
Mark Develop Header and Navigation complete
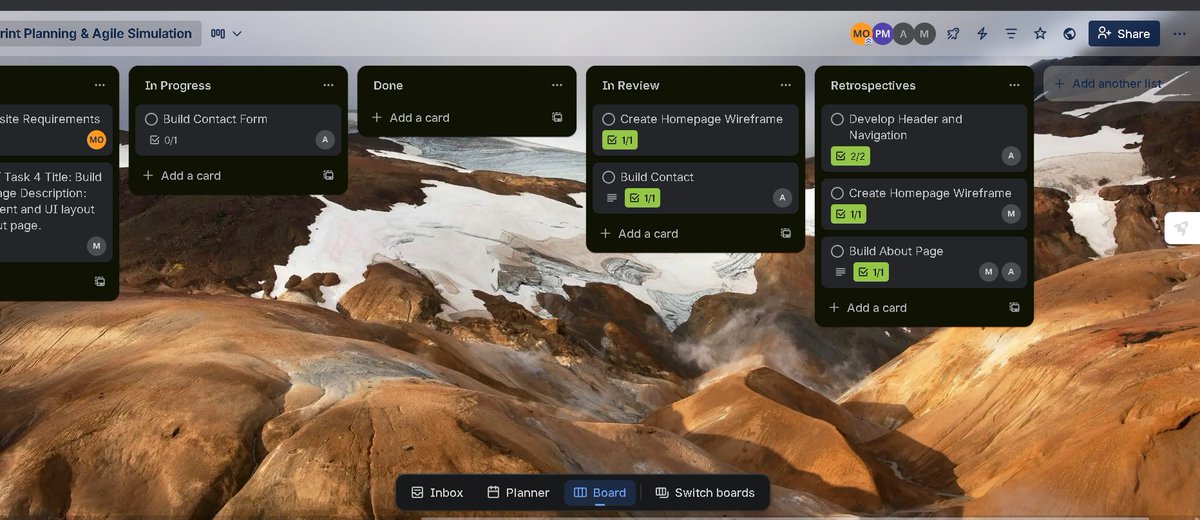click(x=837, y=119)
